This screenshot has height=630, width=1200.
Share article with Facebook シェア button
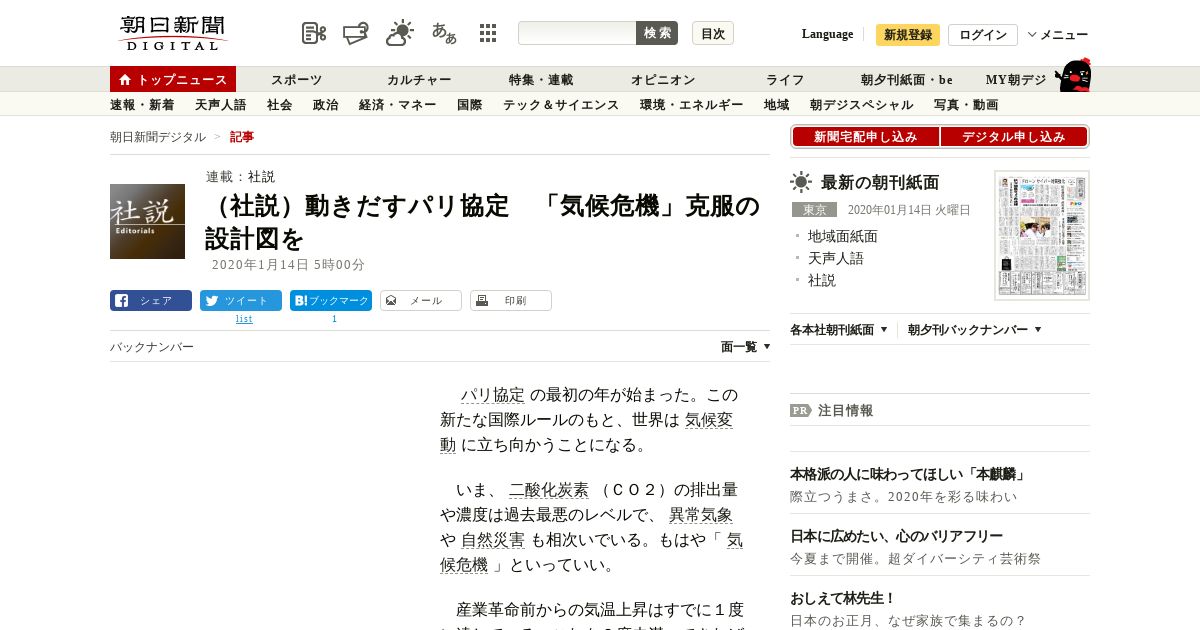(x=151, y=300)
